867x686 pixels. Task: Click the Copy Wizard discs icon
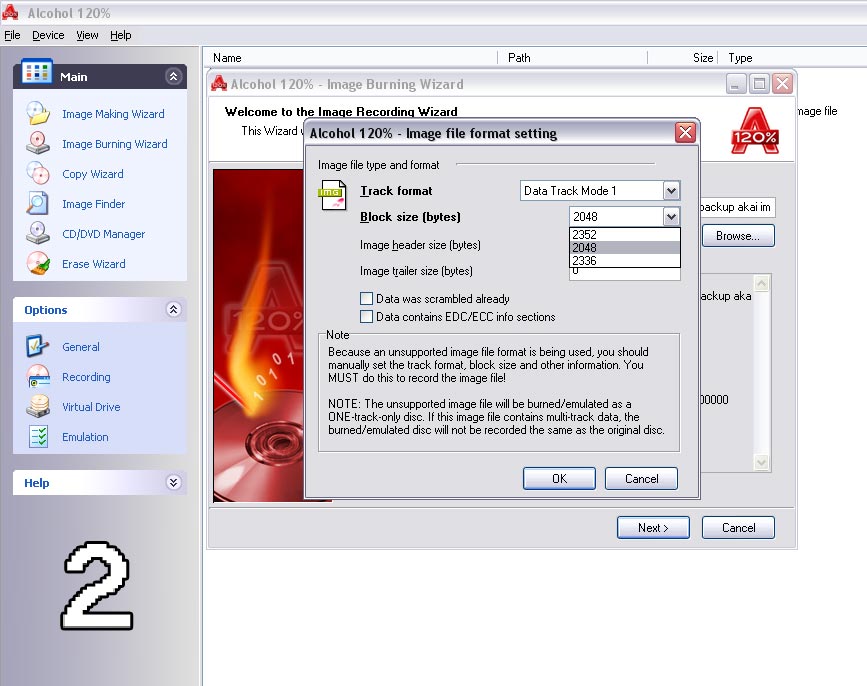[38, 173]
